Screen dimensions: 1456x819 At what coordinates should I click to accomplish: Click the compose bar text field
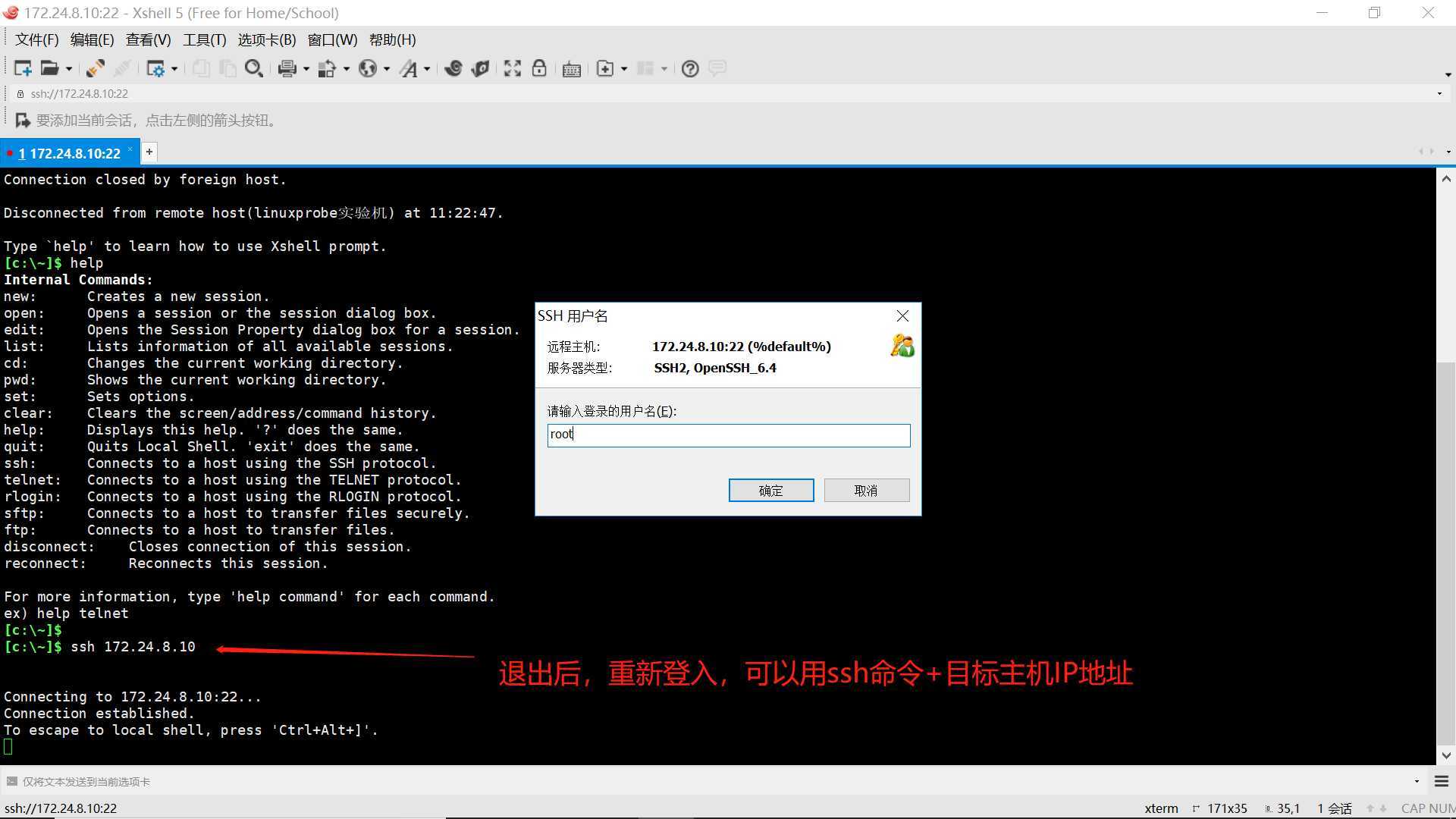point(713,781)
